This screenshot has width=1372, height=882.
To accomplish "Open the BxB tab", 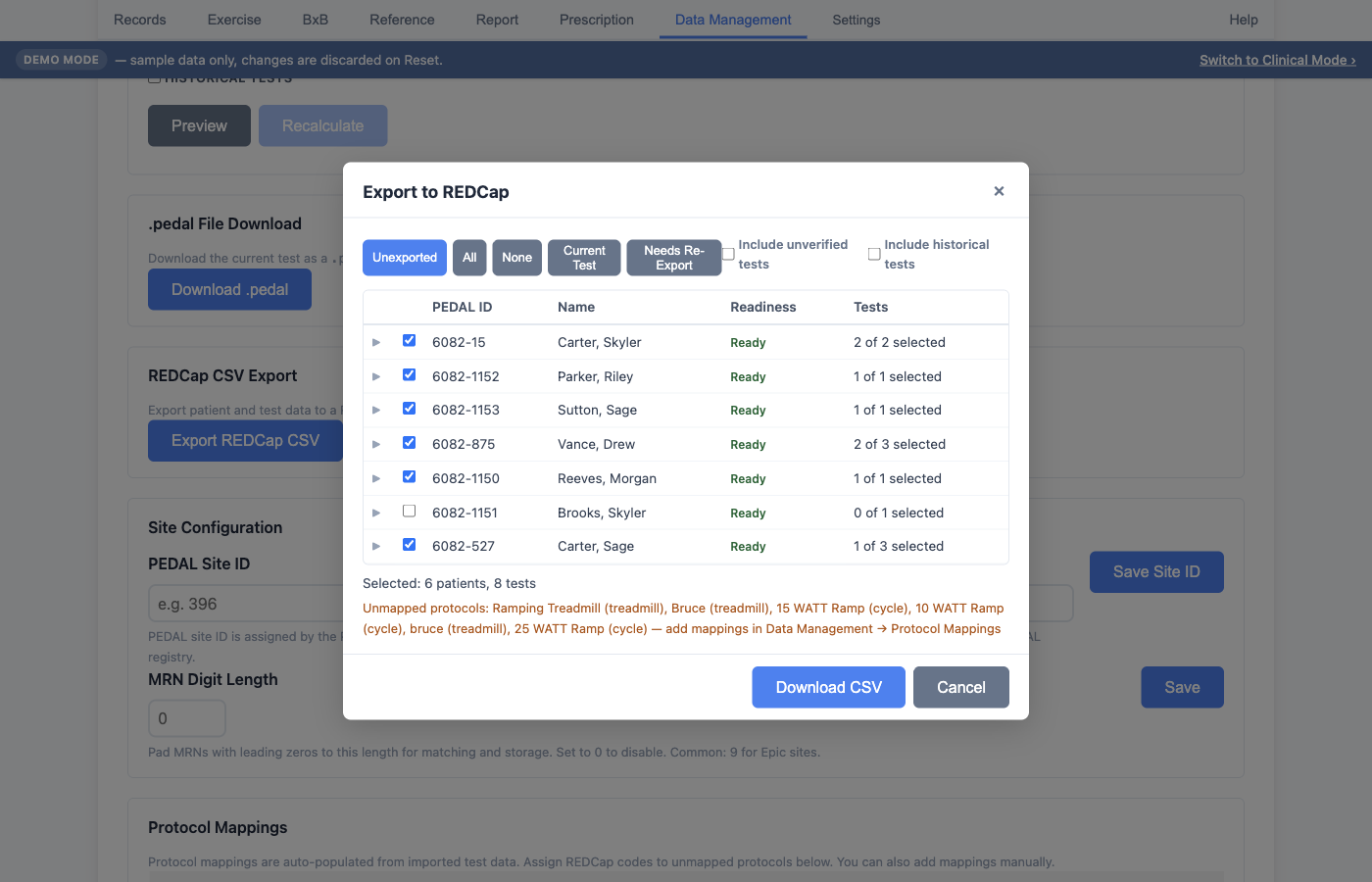I will 316,20.
